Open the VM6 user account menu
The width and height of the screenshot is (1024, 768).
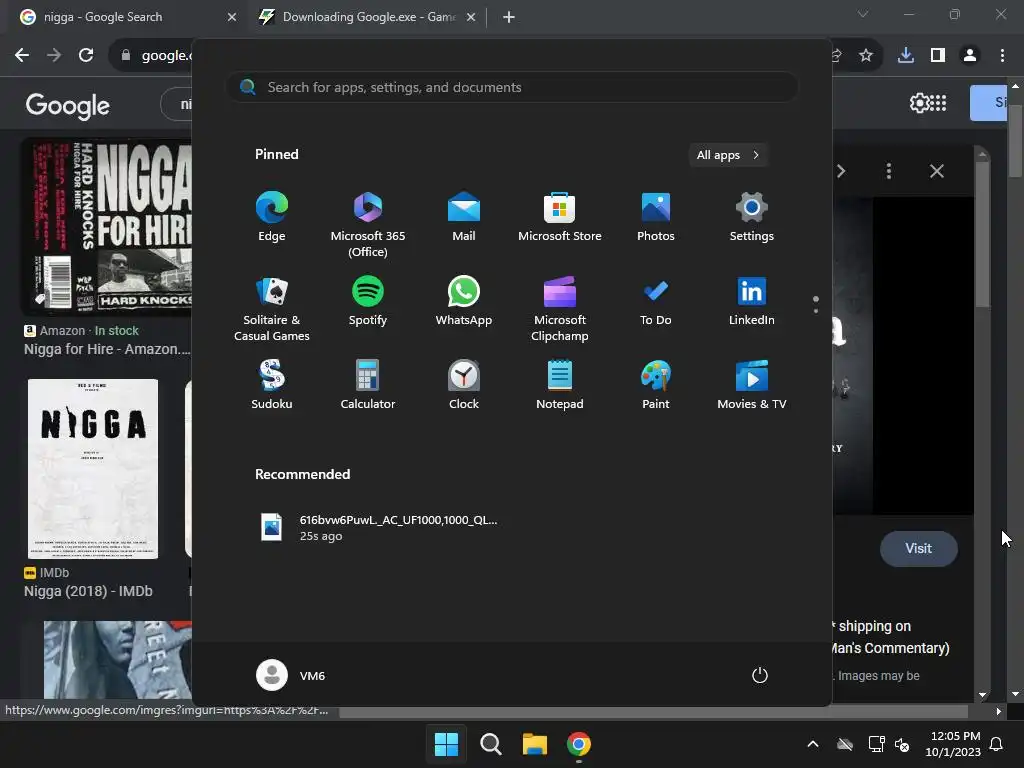click(291, 675)
